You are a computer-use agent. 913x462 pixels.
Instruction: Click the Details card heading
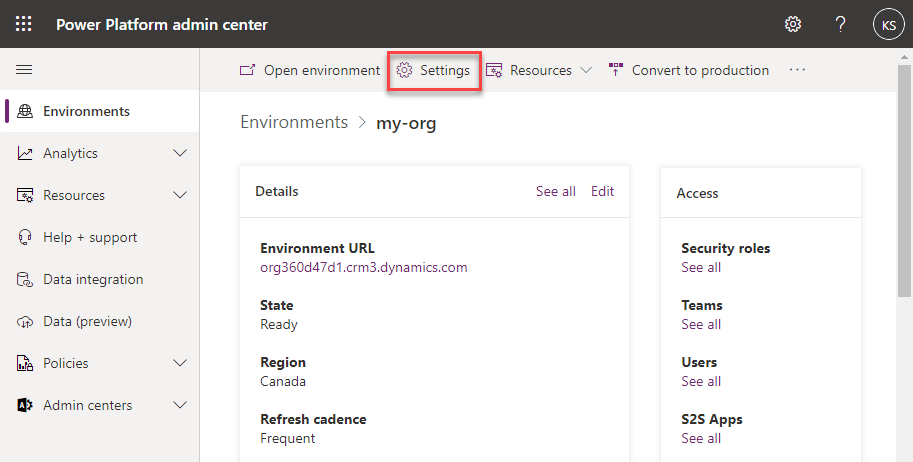(277, 191)
